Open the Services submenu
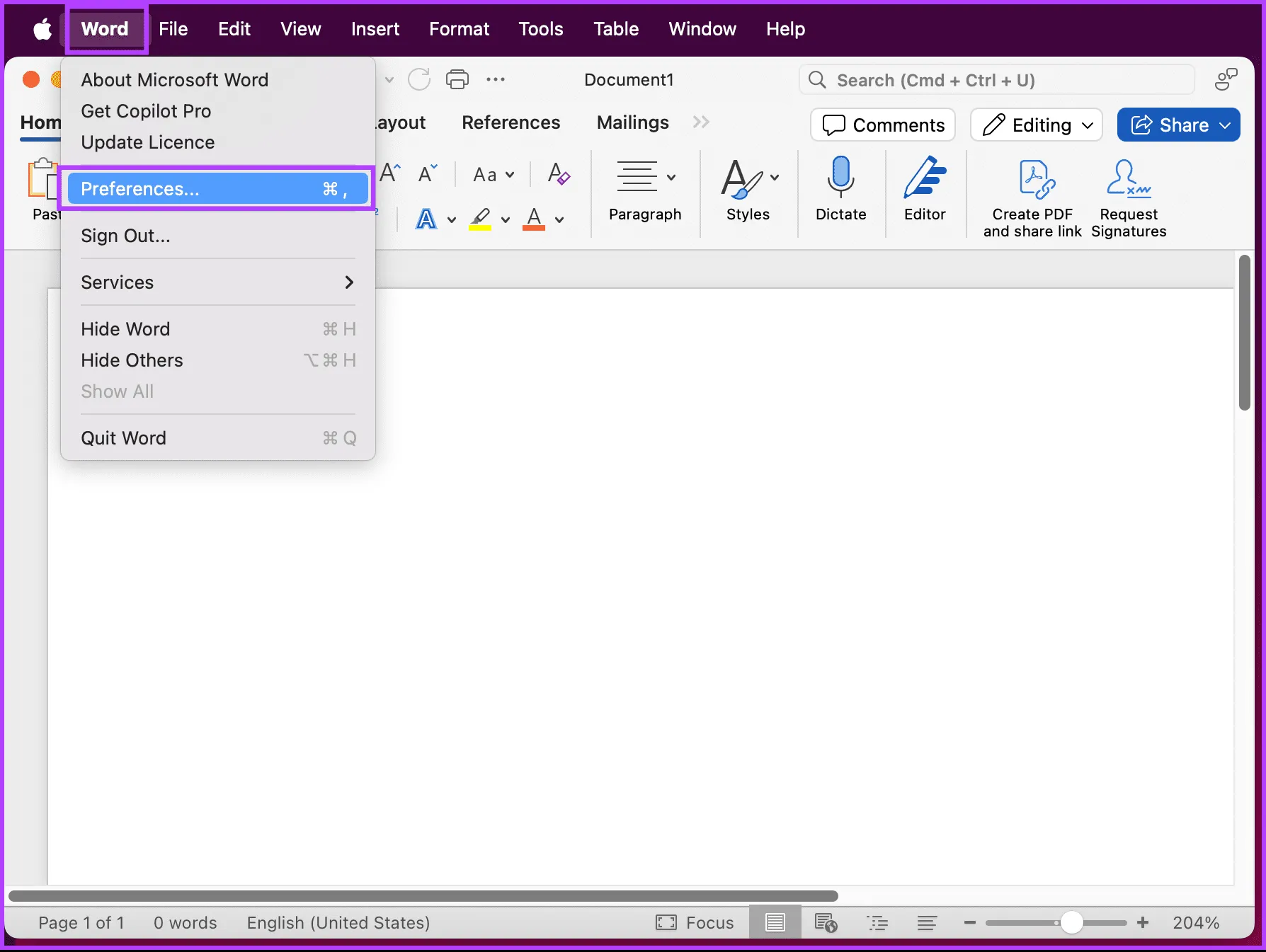1266x952 pixels. coord(217,282)
